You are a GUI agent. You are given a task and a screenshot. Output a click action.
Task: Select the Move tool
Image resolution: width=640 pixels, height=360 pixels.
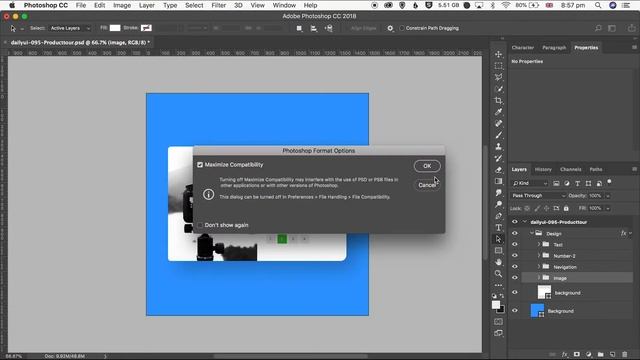498,54
